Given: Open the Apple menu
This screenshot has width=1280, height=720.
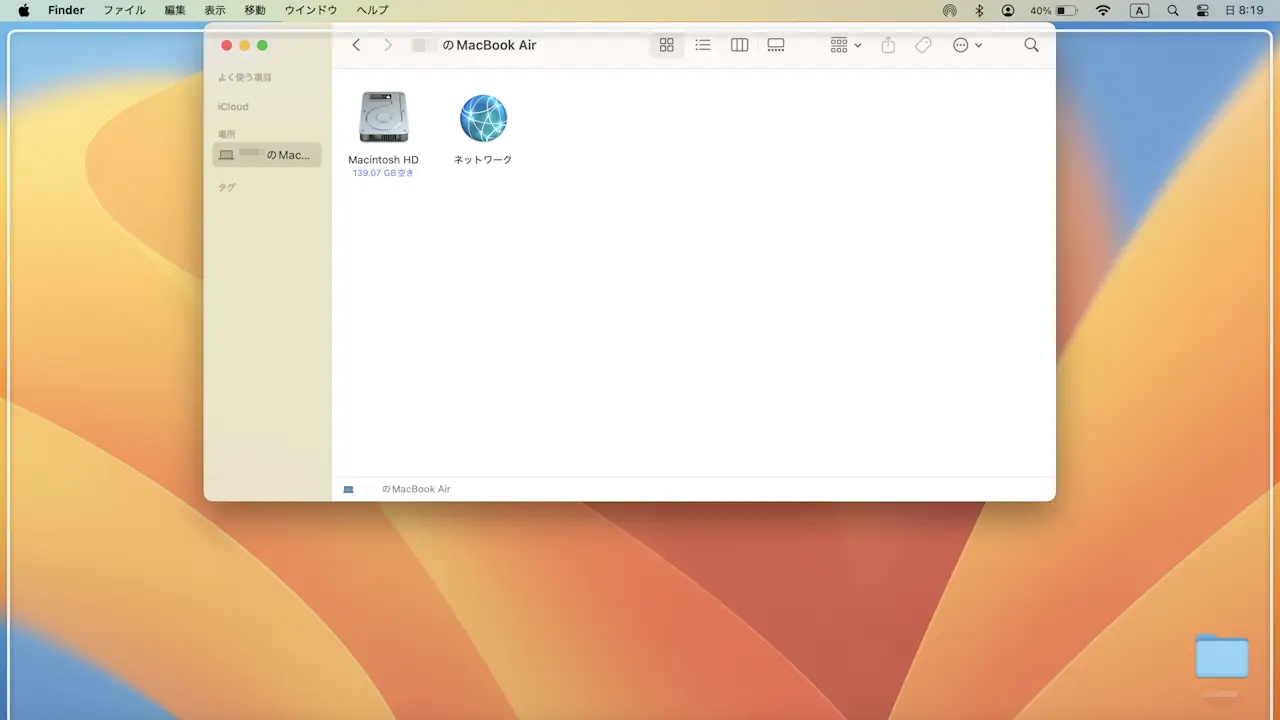Looking at the screenshot, I should click(x=23, y=10).
